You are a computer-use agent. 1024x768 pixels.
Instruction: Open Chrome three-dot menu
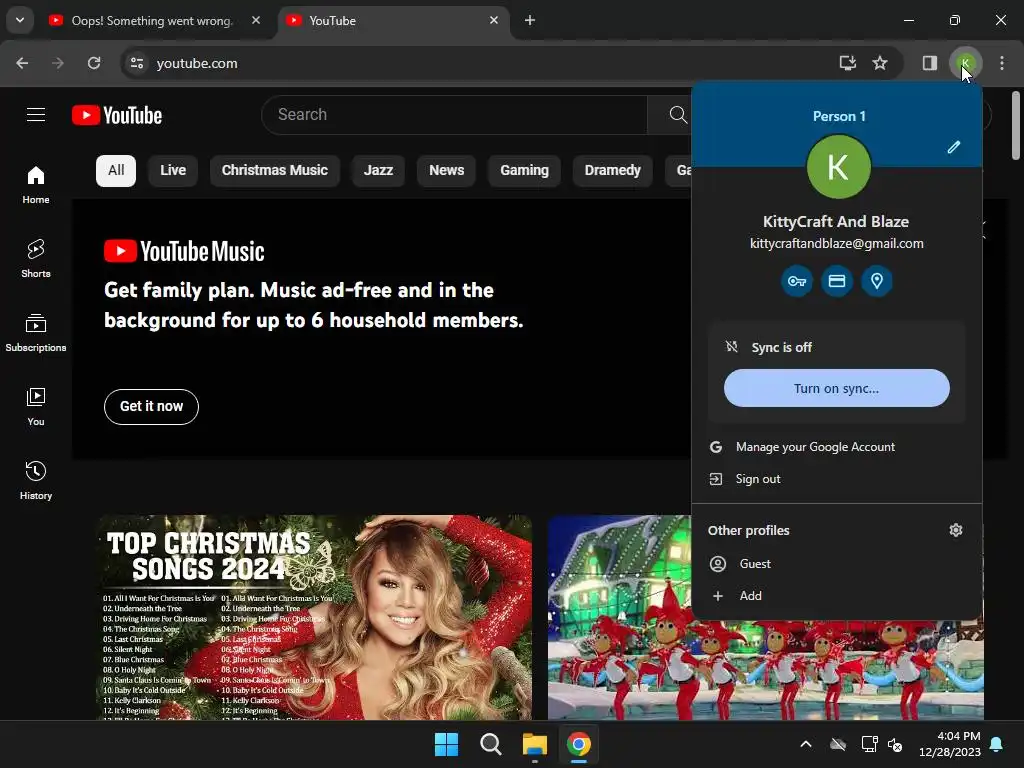pos(1002,63)
